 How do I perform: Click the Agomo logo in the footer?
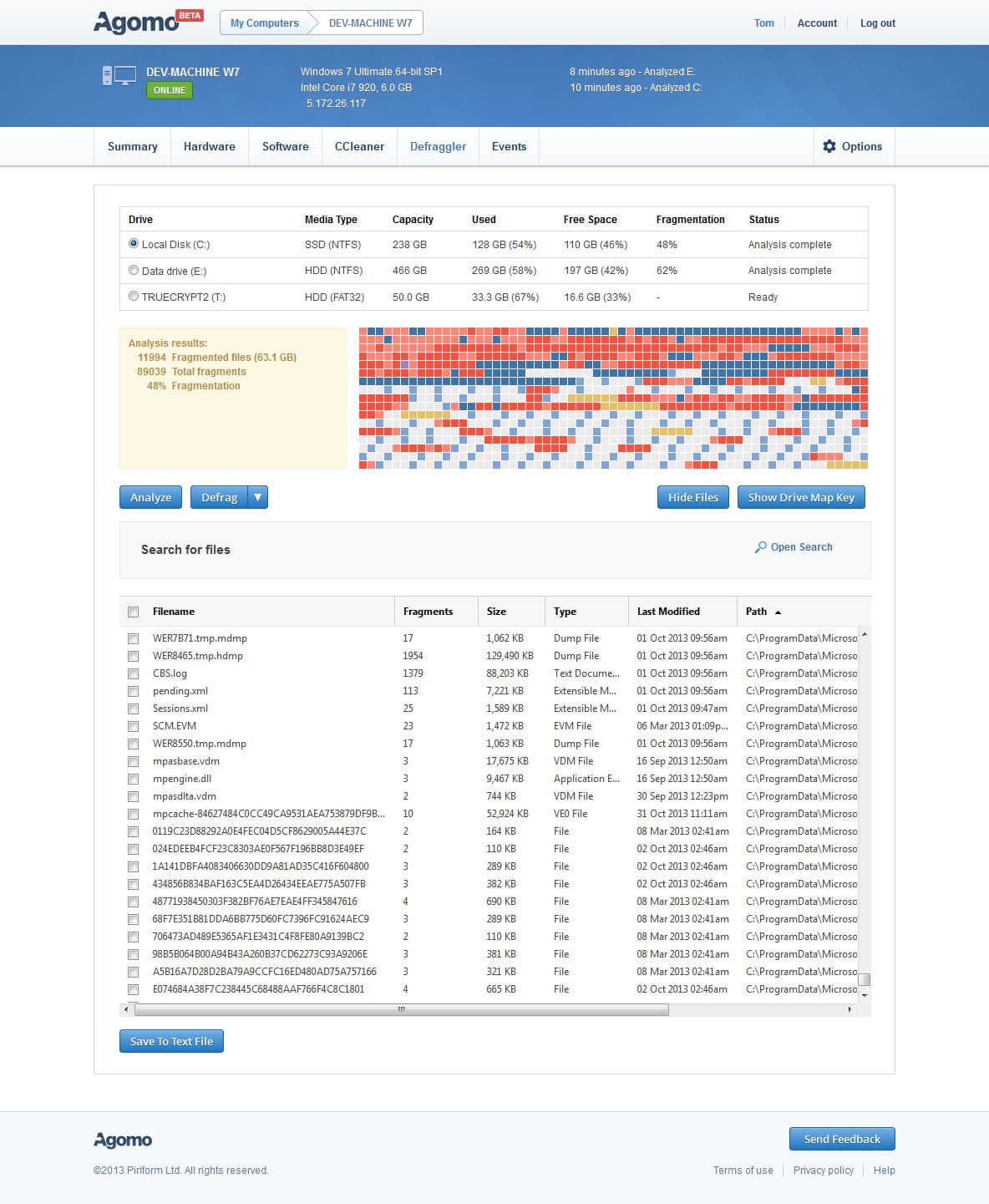(123, 1140)
